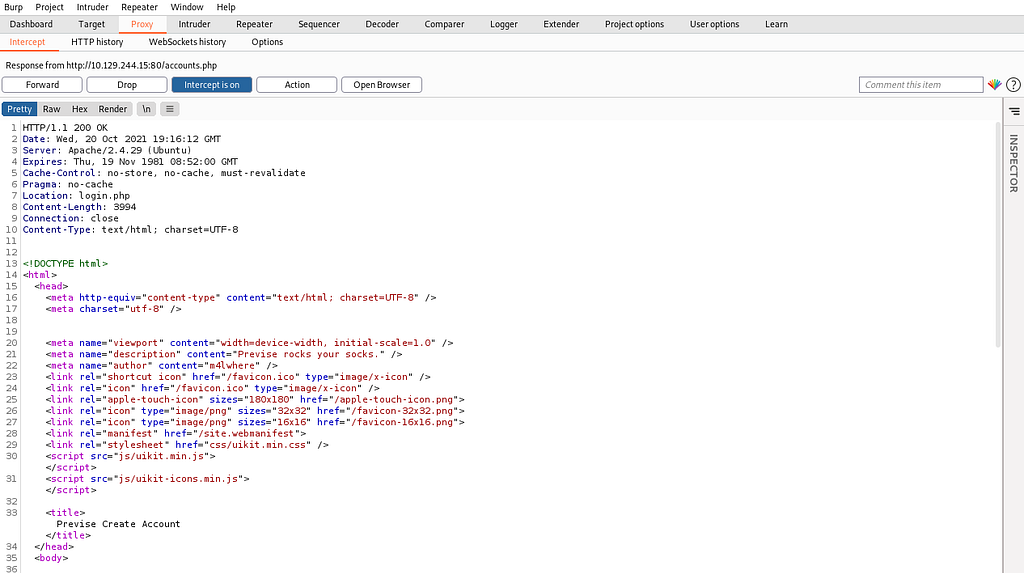The image size is (1024, 573).
Task: Click the 'Content-Type: text/html' header line
Action: coord(131,229)
